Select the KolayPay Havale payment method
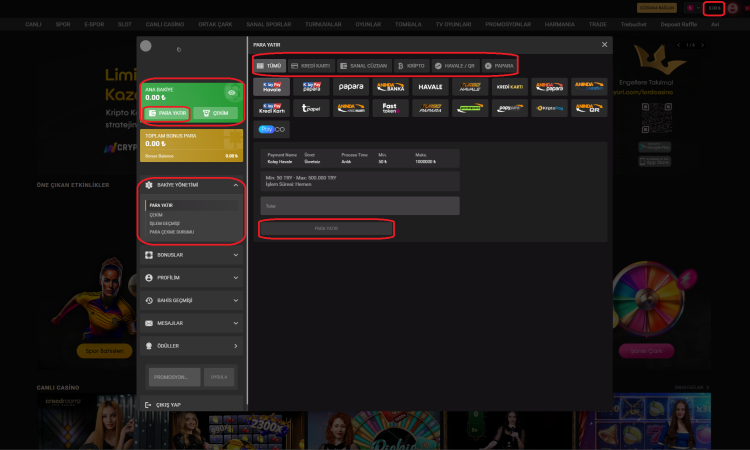Image resolution: width=750 pixels, height=450 pixels. 271,87
